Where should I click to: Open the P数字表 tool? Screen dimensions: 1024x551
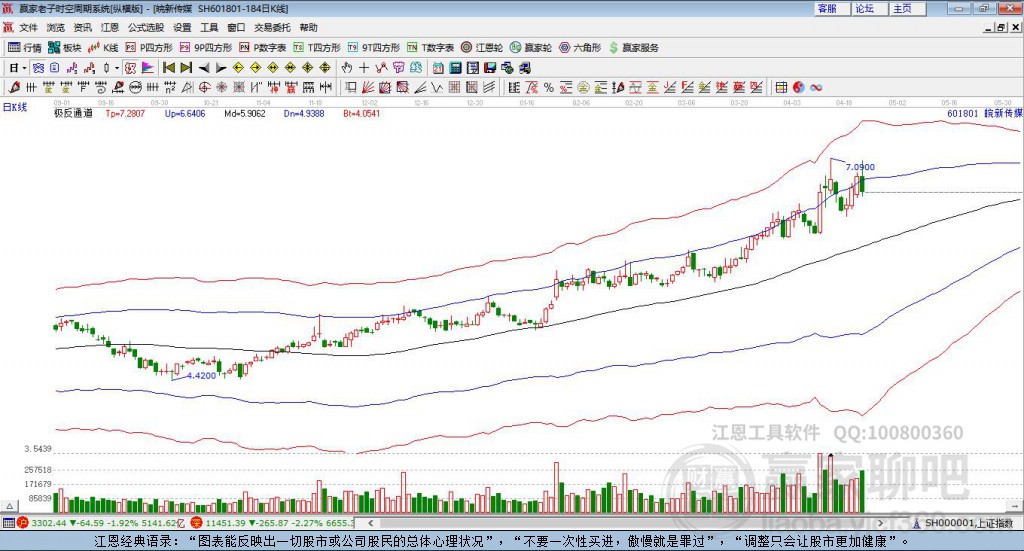263,48
